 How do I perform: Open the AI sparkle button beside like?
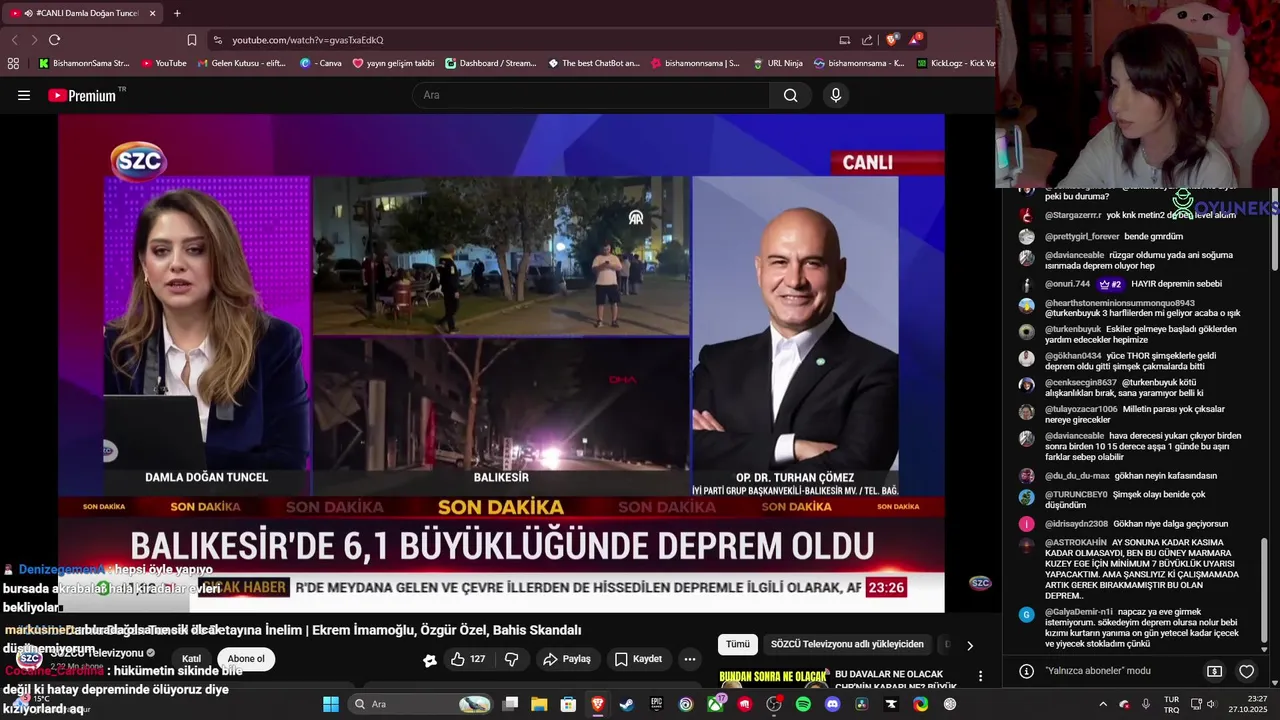(430, 660)
